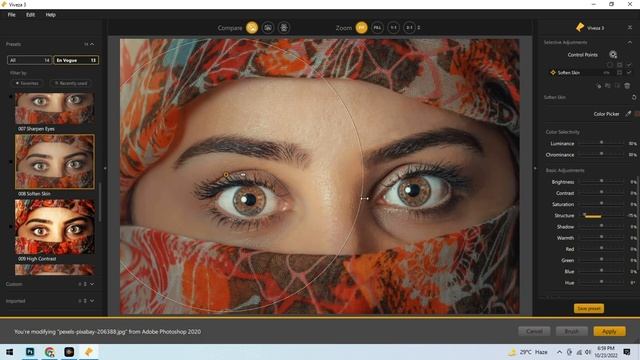
Task: Switch to side-by-side compare mode
Action: 284,28
